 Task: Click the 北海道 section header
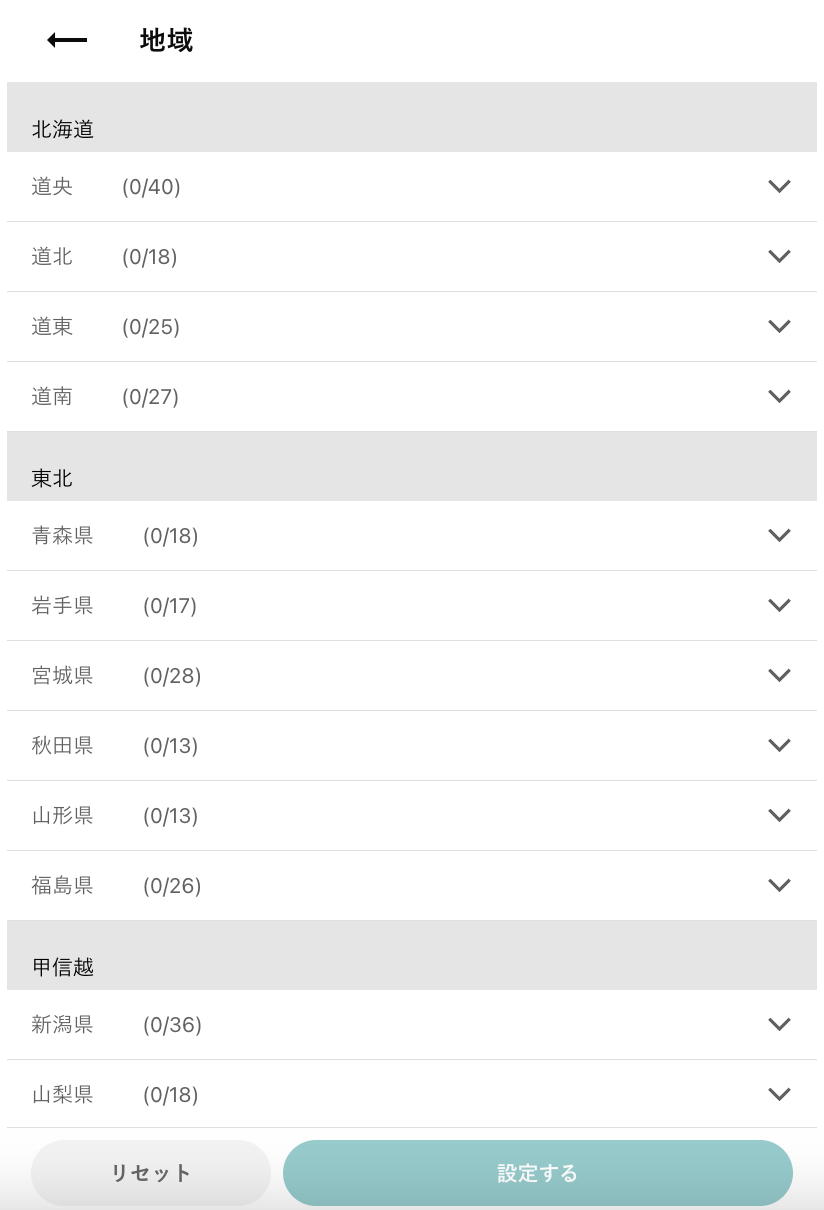63,129
